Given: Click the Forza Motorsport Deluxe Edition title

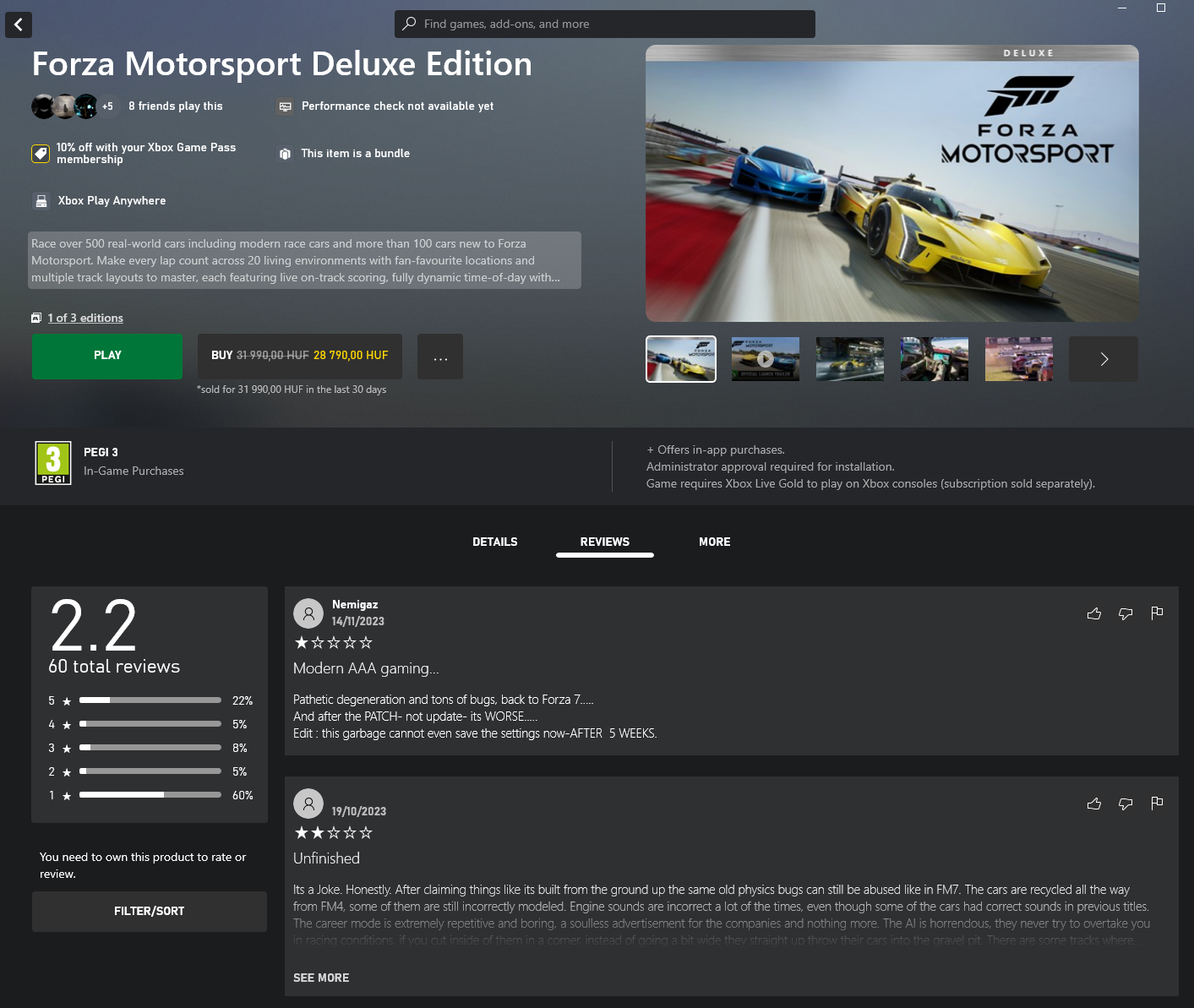Looking at the screenshot, I should click(282, 64).
